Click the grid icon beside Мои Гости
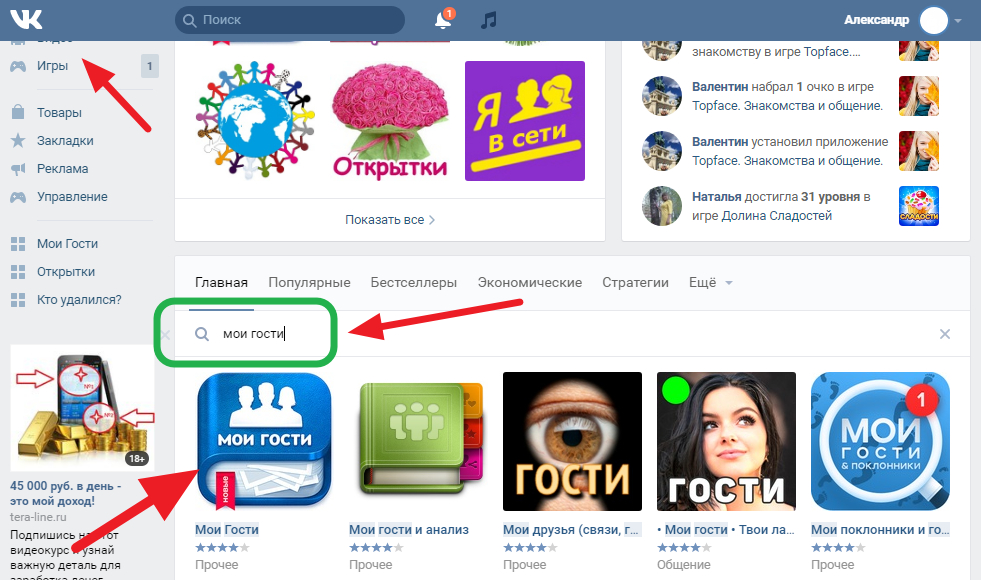 pyautogui.click(x=18, y=244)
